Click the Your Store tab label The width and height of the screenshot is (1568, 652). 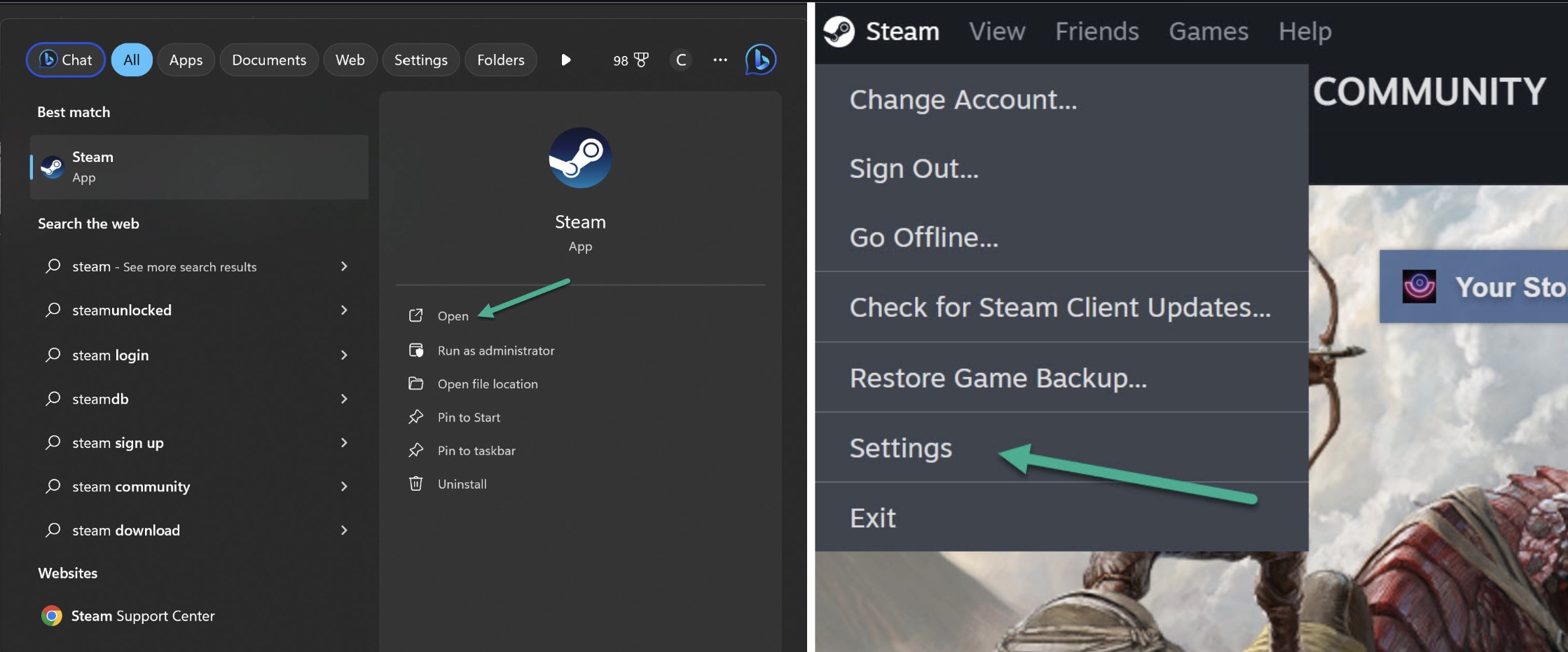point(1510,287)
